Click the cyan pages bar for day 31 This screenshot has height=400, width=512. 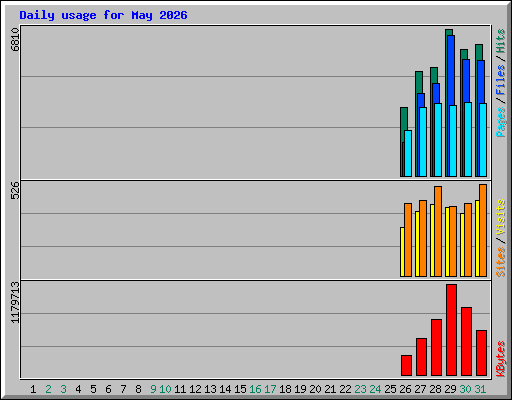[483, 140]
